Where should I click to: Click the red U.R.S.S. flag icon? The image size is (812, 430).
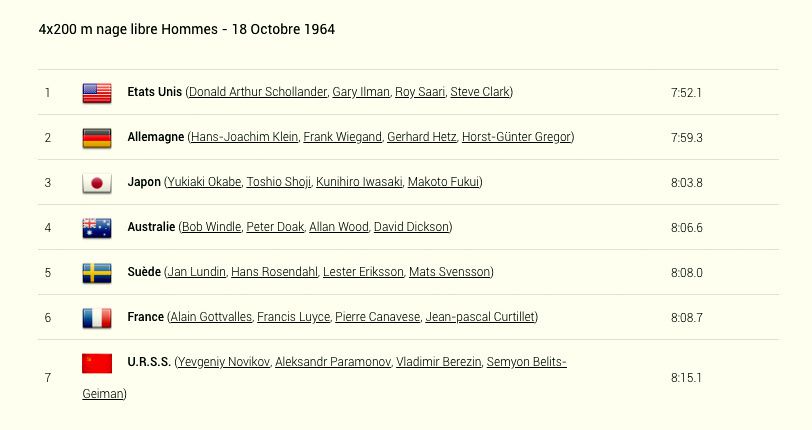(97, 363)
